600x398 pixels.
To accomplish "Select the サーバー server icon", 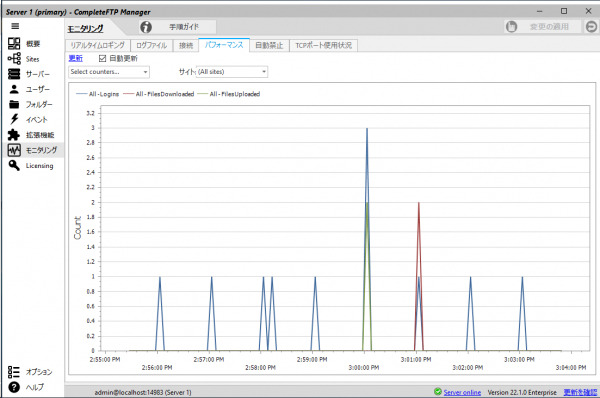I will tap(14, 74).
